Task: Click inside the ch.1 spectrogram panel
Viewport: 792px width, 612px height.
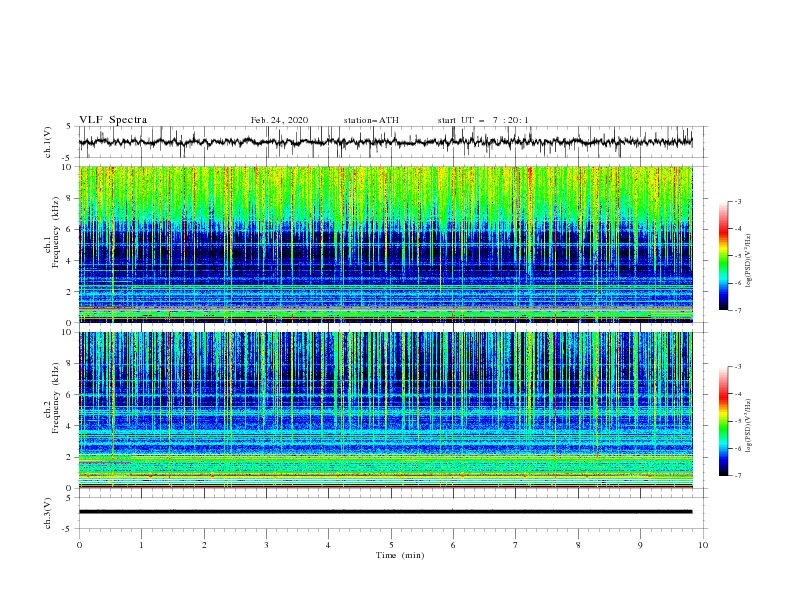Action: pyautogui.click(x=386, y=244)
